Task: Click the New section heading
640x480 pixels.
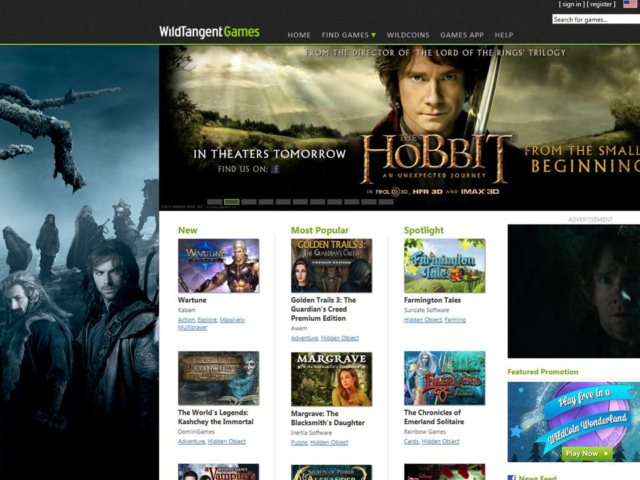Action: 187,230
